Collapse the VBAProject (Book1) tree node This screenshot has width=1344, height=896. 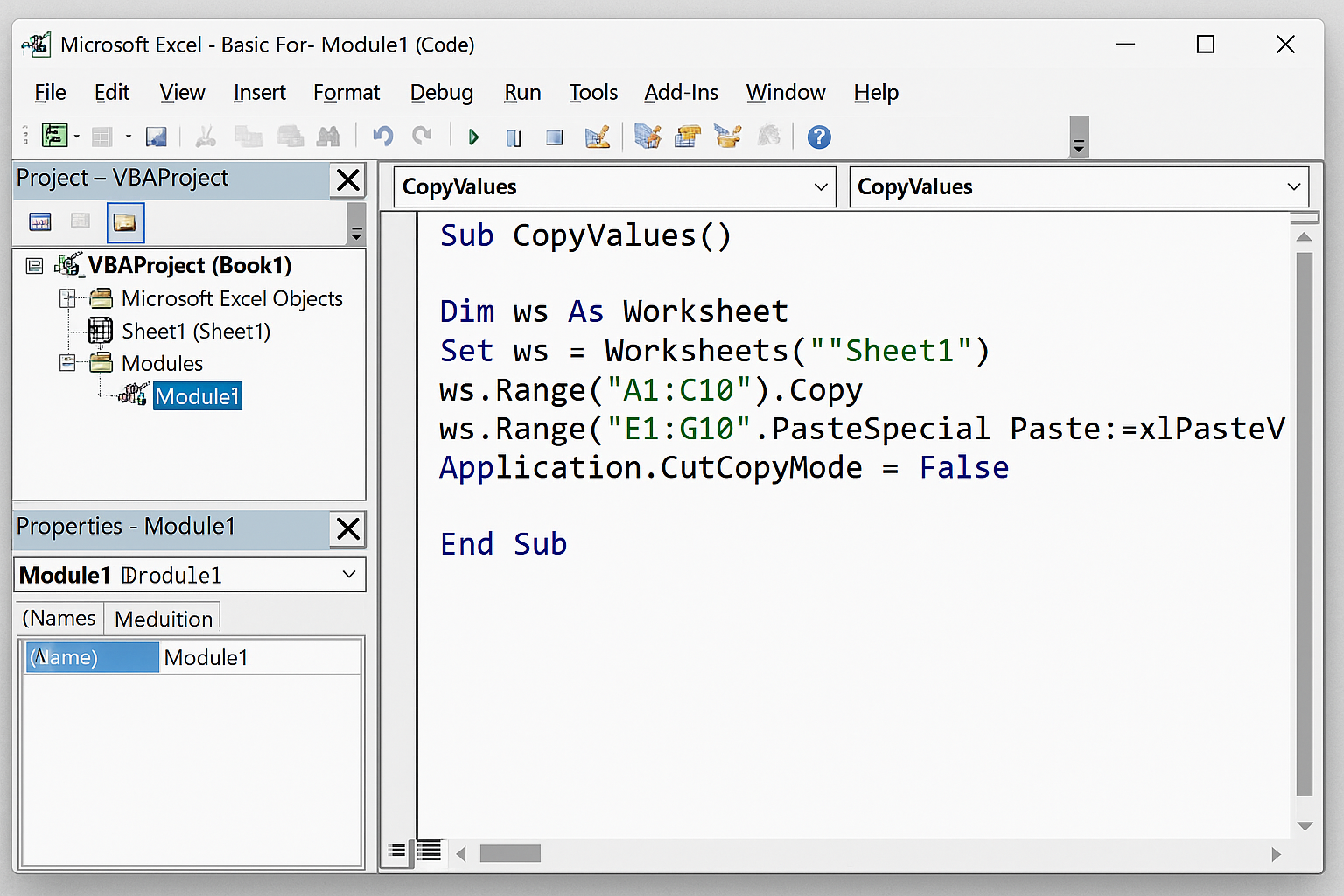click(x=34, y=266)
